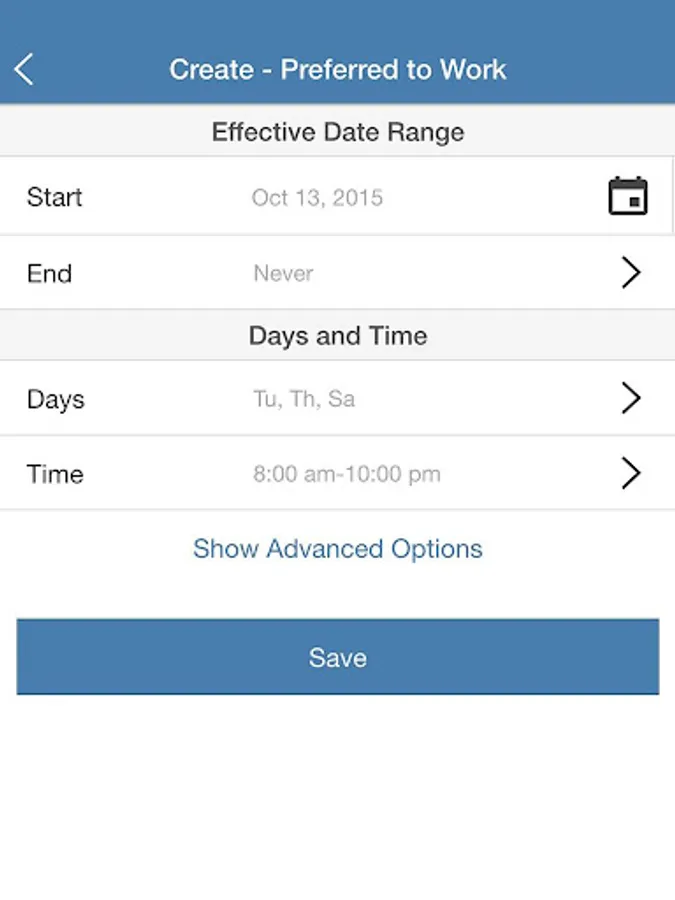Tap the 8:00 am-10:00 pm time value
This screenshot has width=675, height=900.
pyautogui.click(x=347, y=474)
